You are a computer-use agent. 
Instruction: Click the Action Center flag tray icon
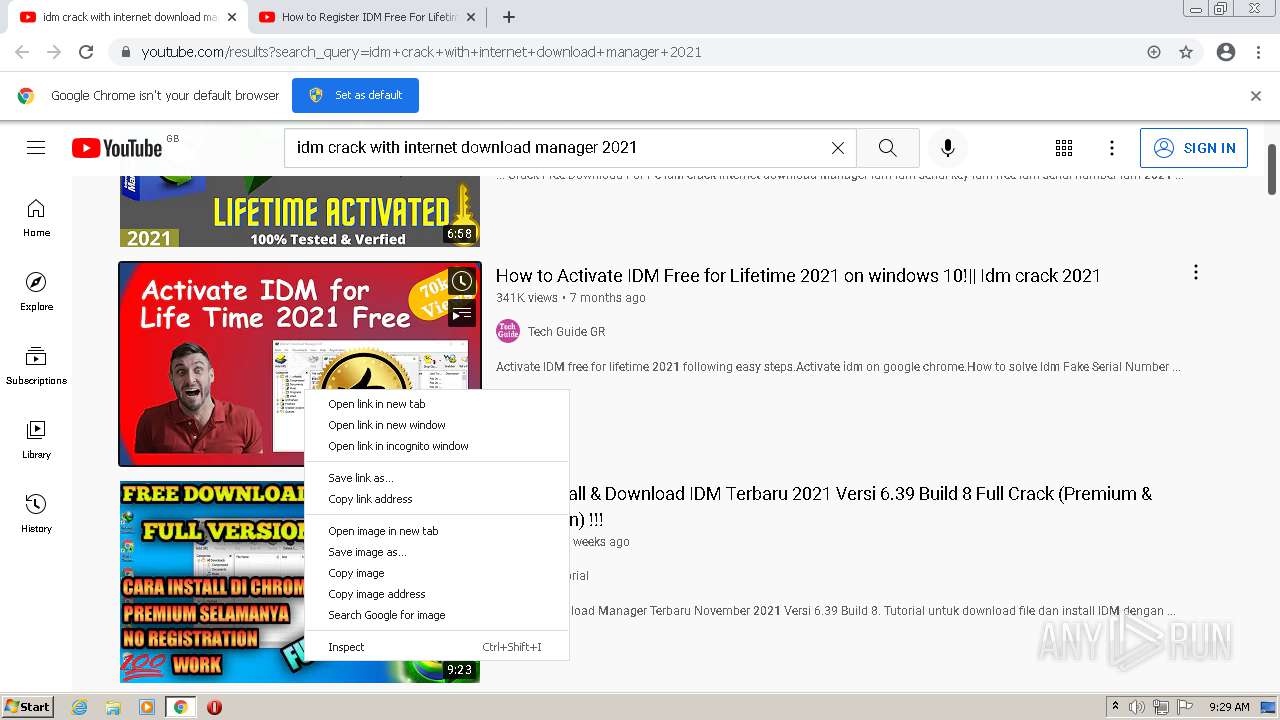(1185, 707)
